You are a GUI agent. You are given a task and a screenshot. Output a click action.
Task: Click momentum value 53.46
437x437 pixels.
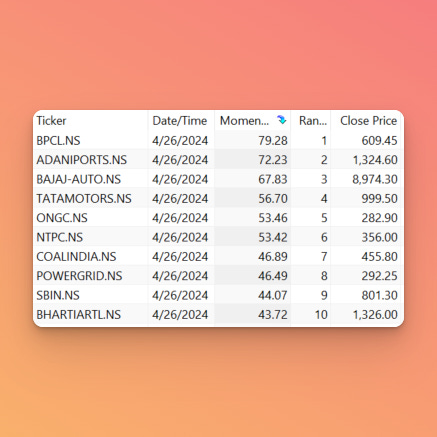tap(273, 218)
